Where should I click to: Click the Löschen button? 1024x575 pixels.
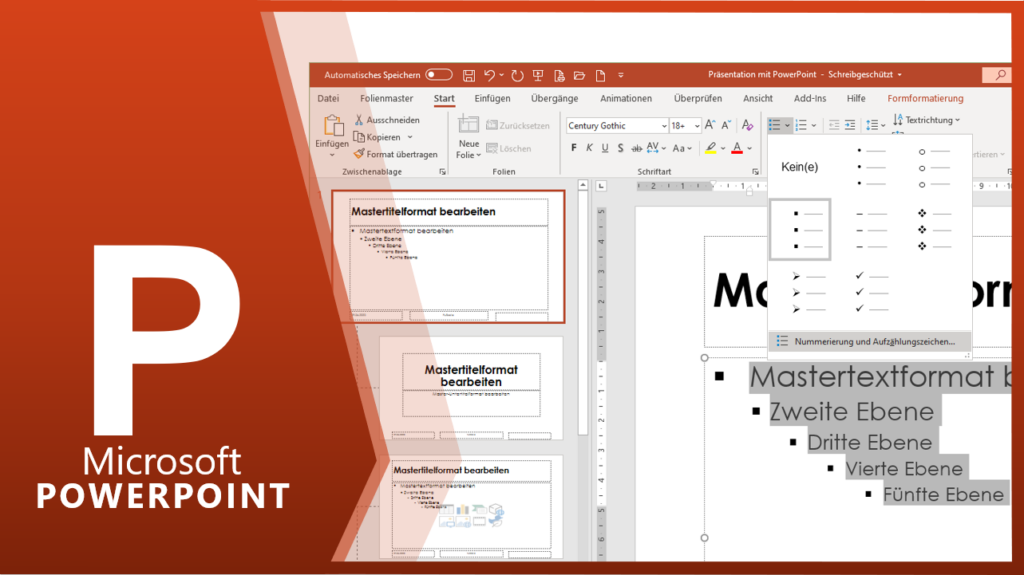coord(509,148)
